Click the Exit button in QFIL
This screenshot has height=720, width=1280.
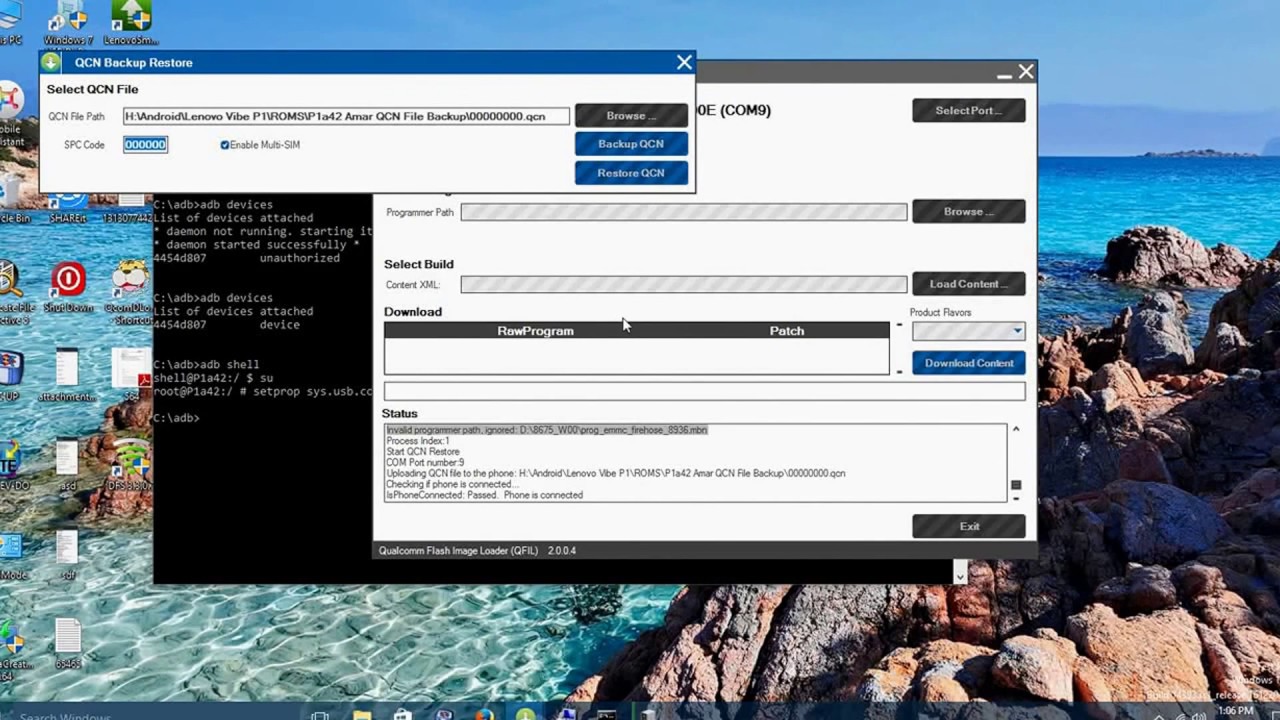click(x=968, y=526)
